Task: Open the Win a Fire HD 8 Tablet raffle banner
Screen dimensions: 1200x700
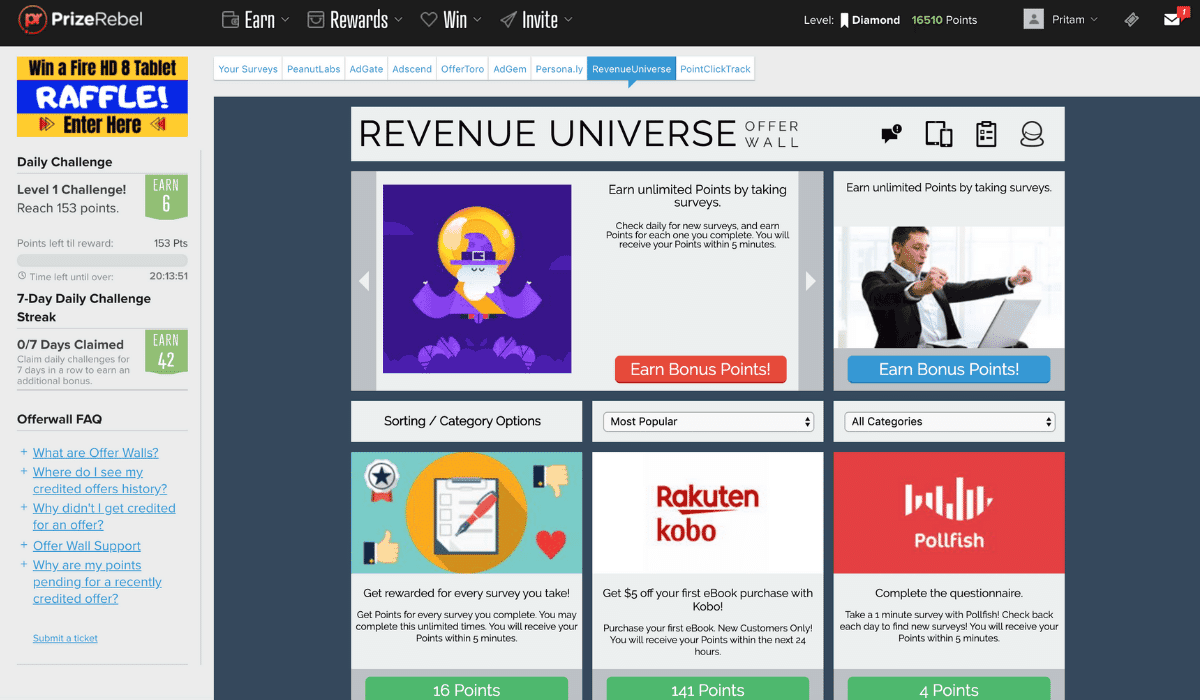Action: pos(102,96)
